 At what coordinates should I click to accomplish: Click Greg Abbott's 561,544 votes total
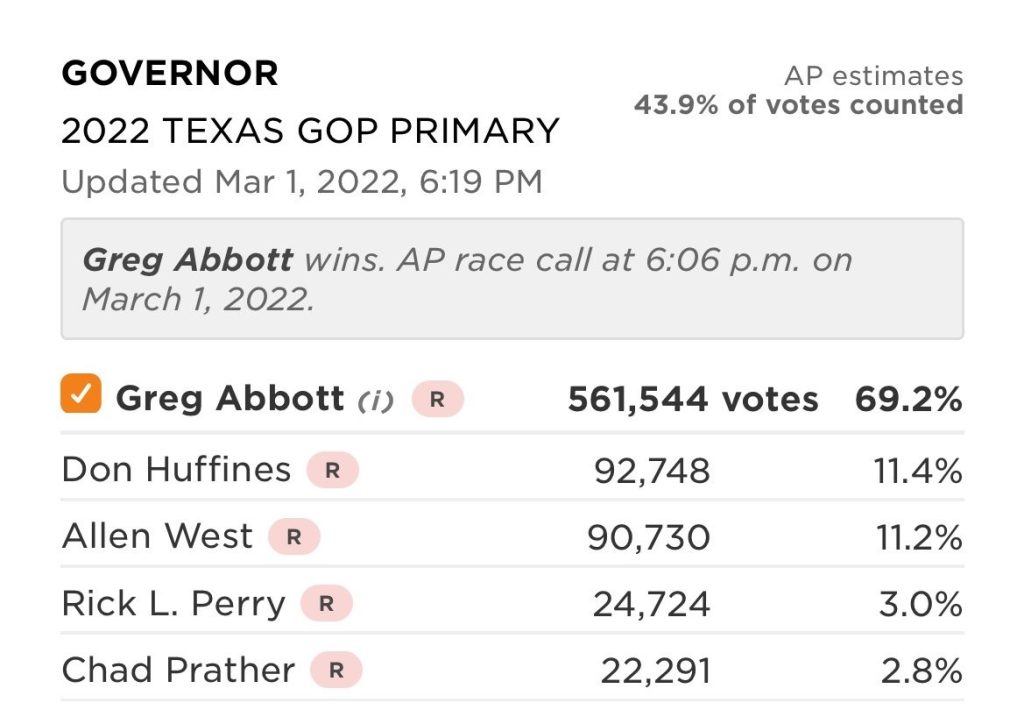click(692, 400)
